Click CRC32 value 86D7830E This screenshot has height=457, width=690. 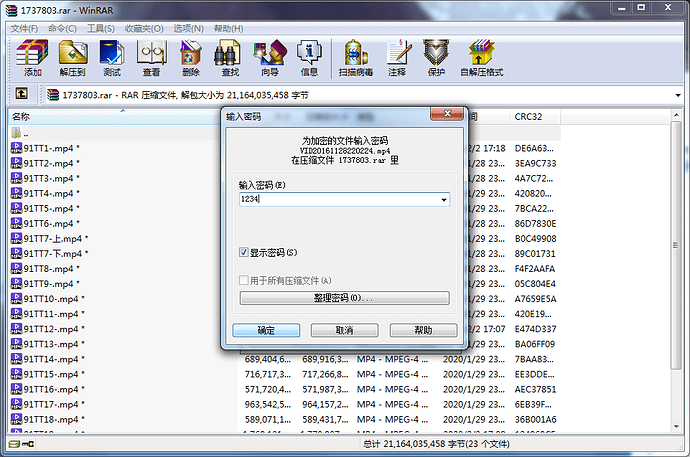point(535,223)
